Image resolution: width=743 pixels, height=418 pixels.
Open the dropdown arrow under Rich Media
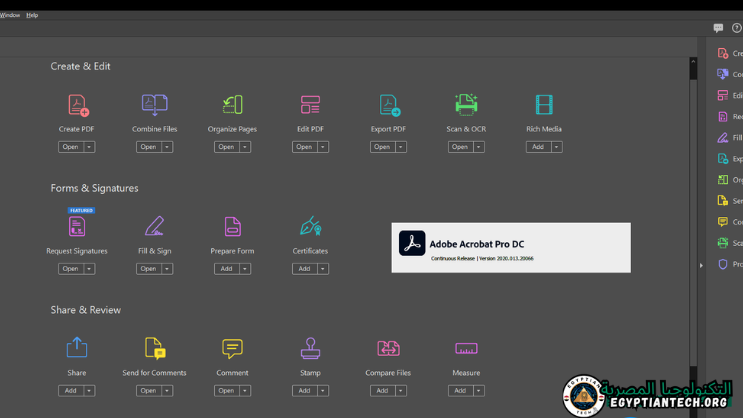click(557, 147)
